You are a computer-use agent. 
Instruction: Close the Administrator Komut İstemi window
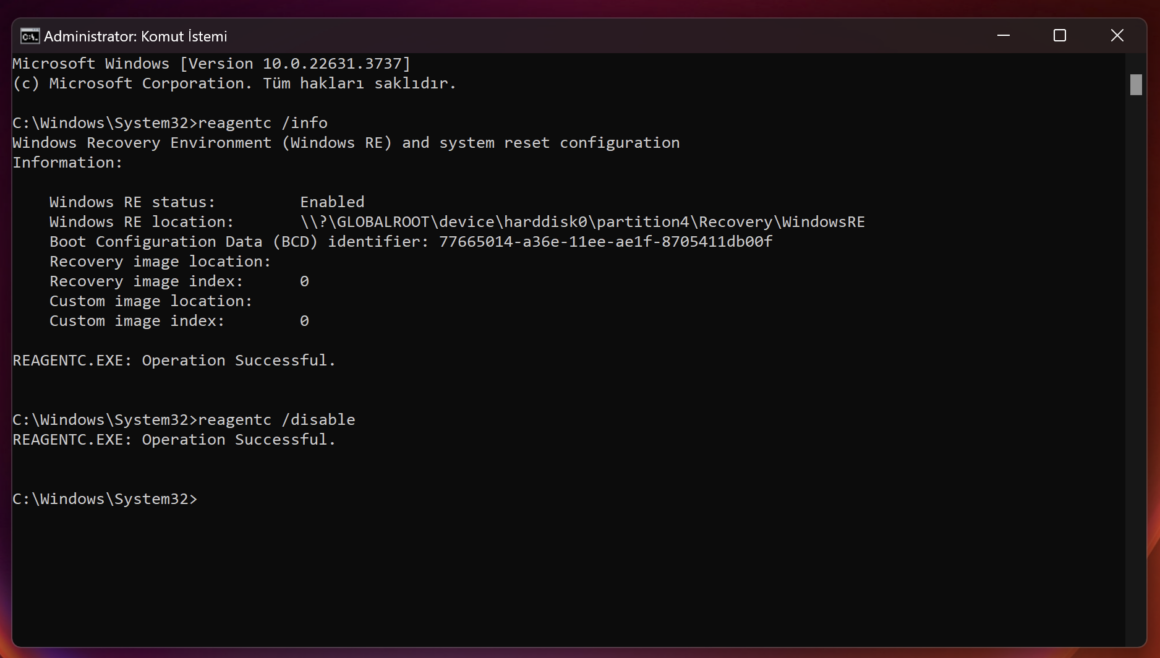coord(1117,36)
